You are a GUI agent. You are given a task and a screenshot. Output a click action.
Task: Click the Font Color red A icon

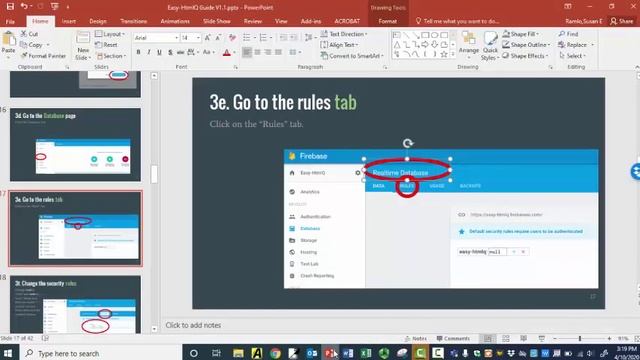pyautogui.click(x=227, y=52)
